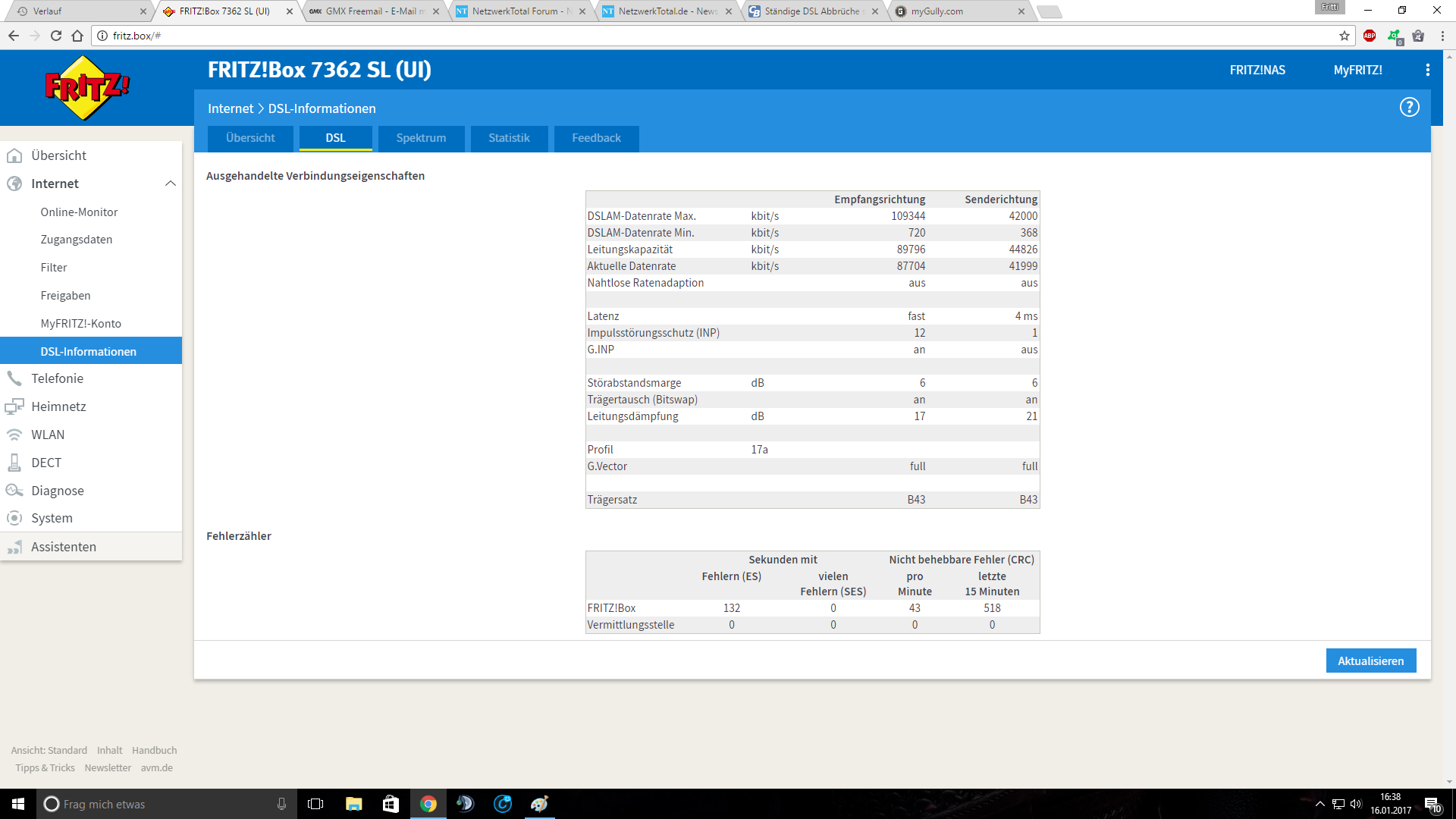Open the MyFRITZ! link in header
The height and width of the screenshot is (819, 1456).
(1357, 70)
